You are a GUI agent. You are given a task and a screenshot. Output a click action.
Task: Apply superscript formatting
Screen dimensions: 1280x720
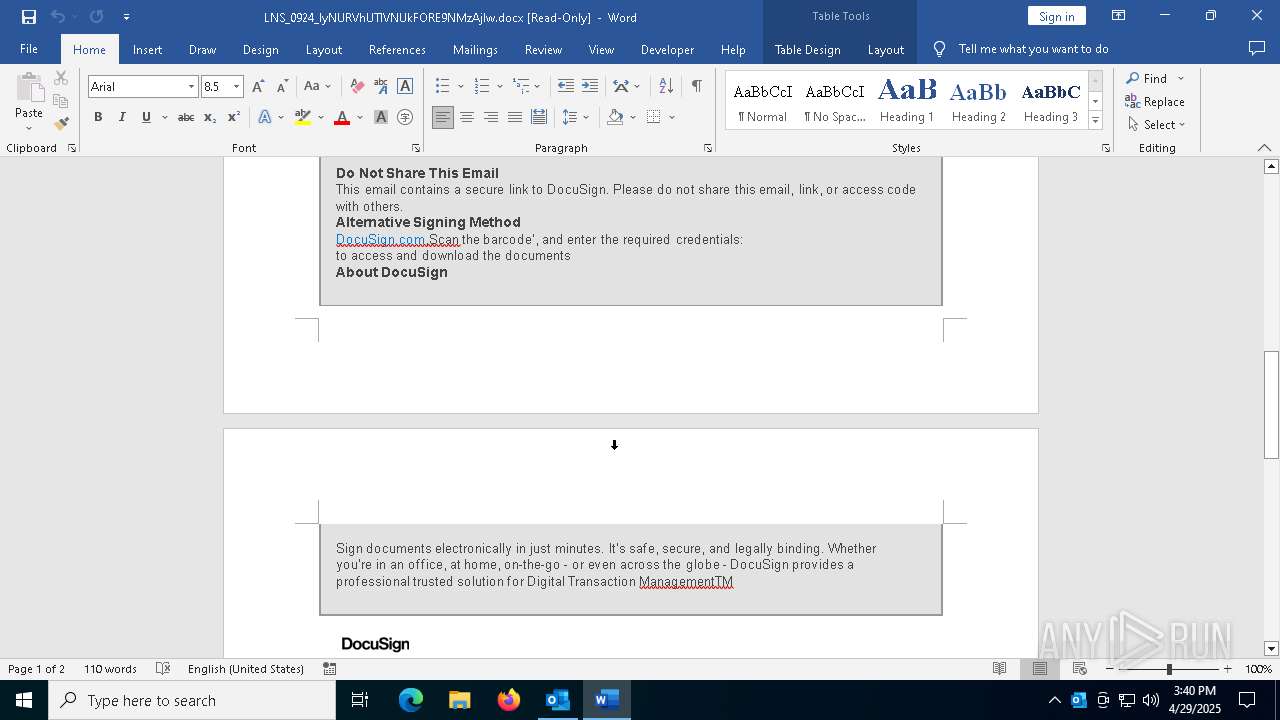[x=233, y=118]
